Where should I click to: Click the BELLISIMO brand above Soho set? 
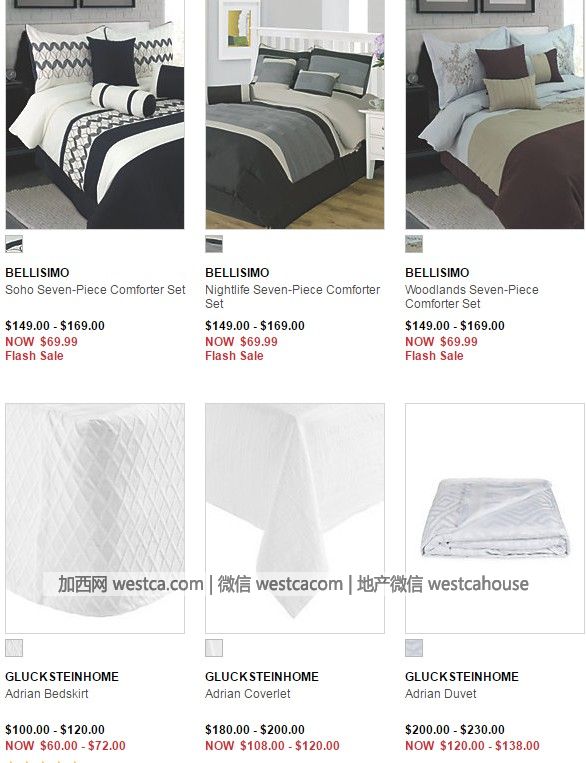click(37, 272)
